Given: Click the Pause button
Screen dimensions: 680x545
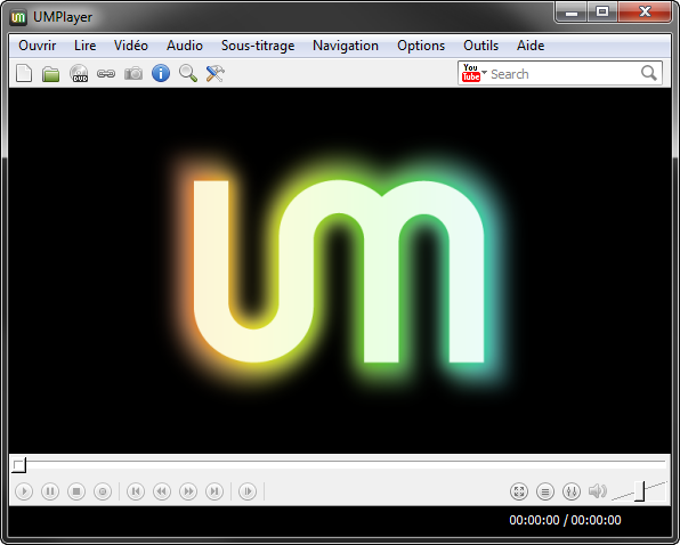Looking at the screenshot, I should click(x=50, y=491).
